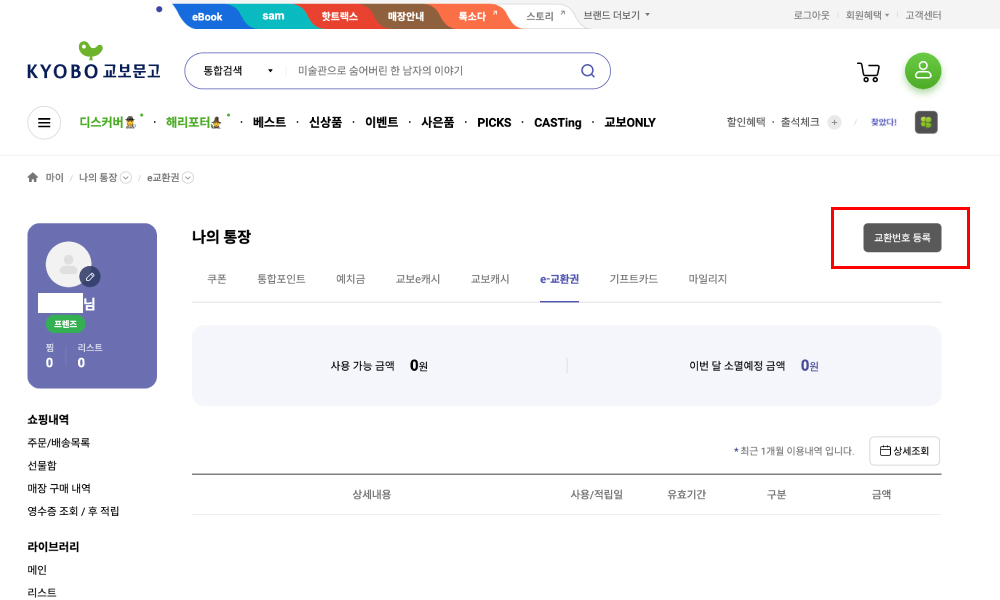
Task: Open the shopping cart icon
Action: (x=869, y=71)
